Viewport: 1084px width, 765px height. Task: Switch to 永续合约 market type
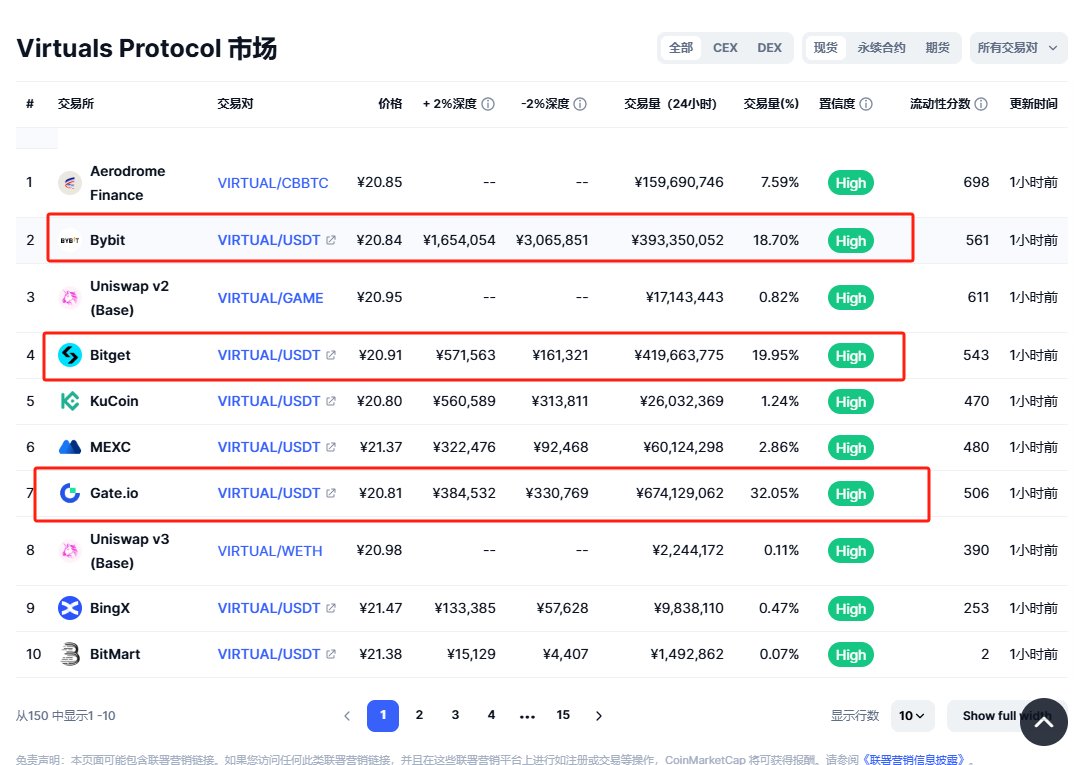[881, 48]
